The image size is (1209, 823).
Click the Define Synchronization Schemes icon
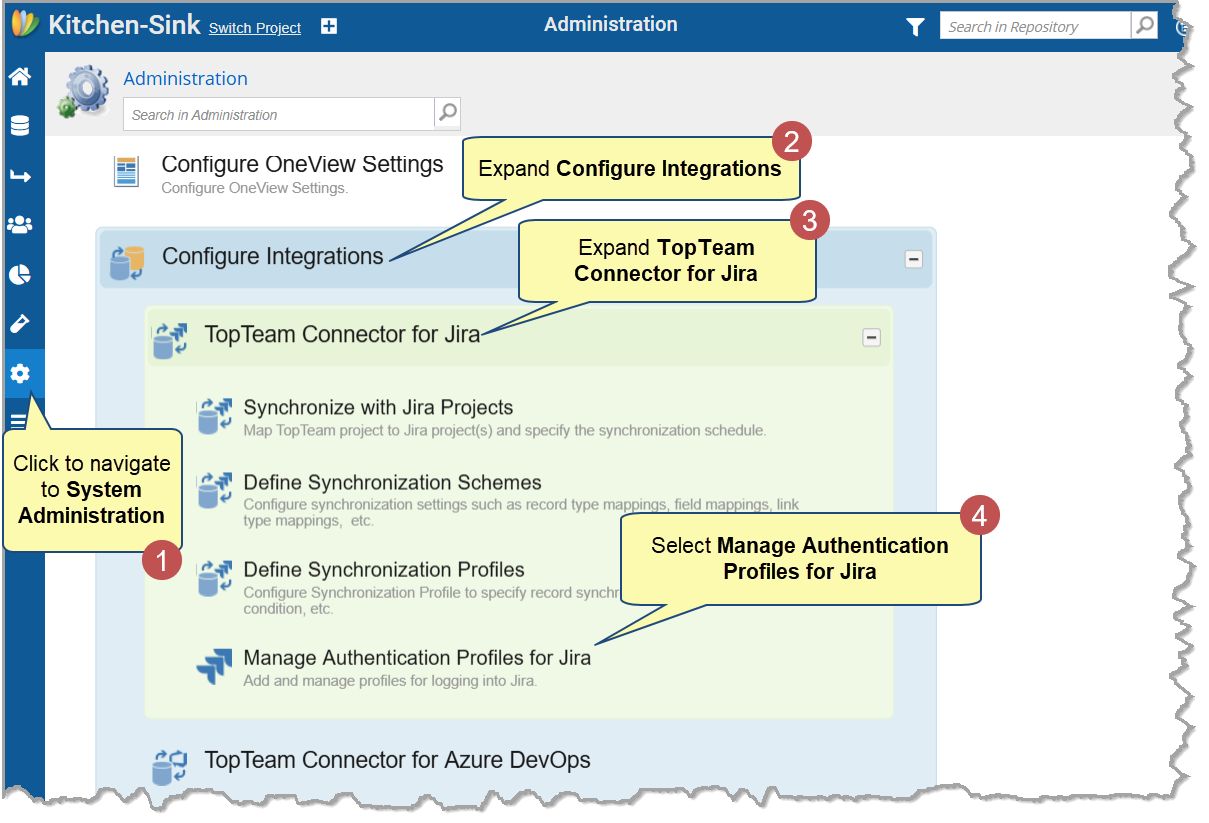point(214,490)
